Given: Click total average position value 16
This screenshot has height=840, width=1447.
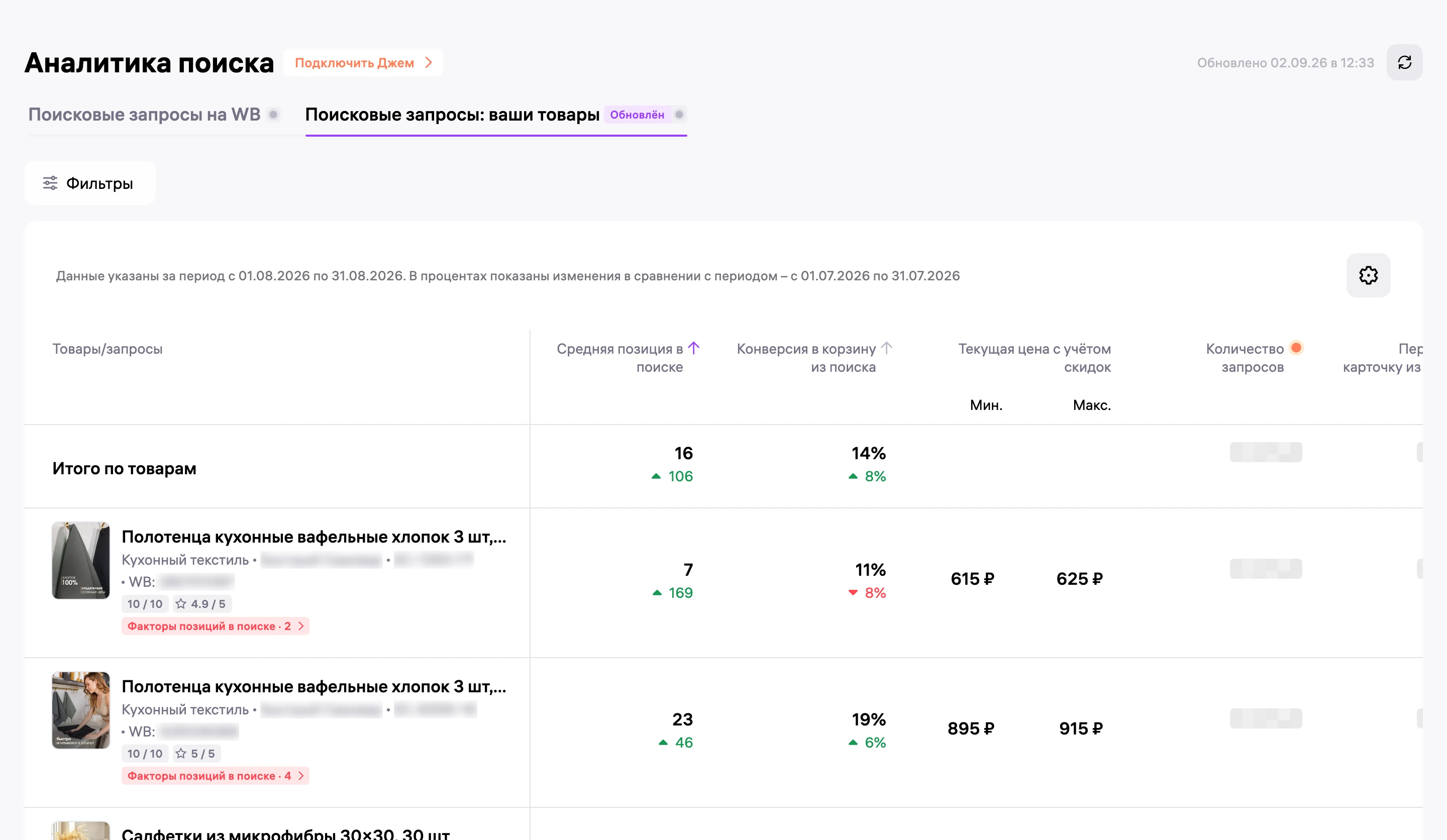Looking at the screenshot, I should [683, 454].
